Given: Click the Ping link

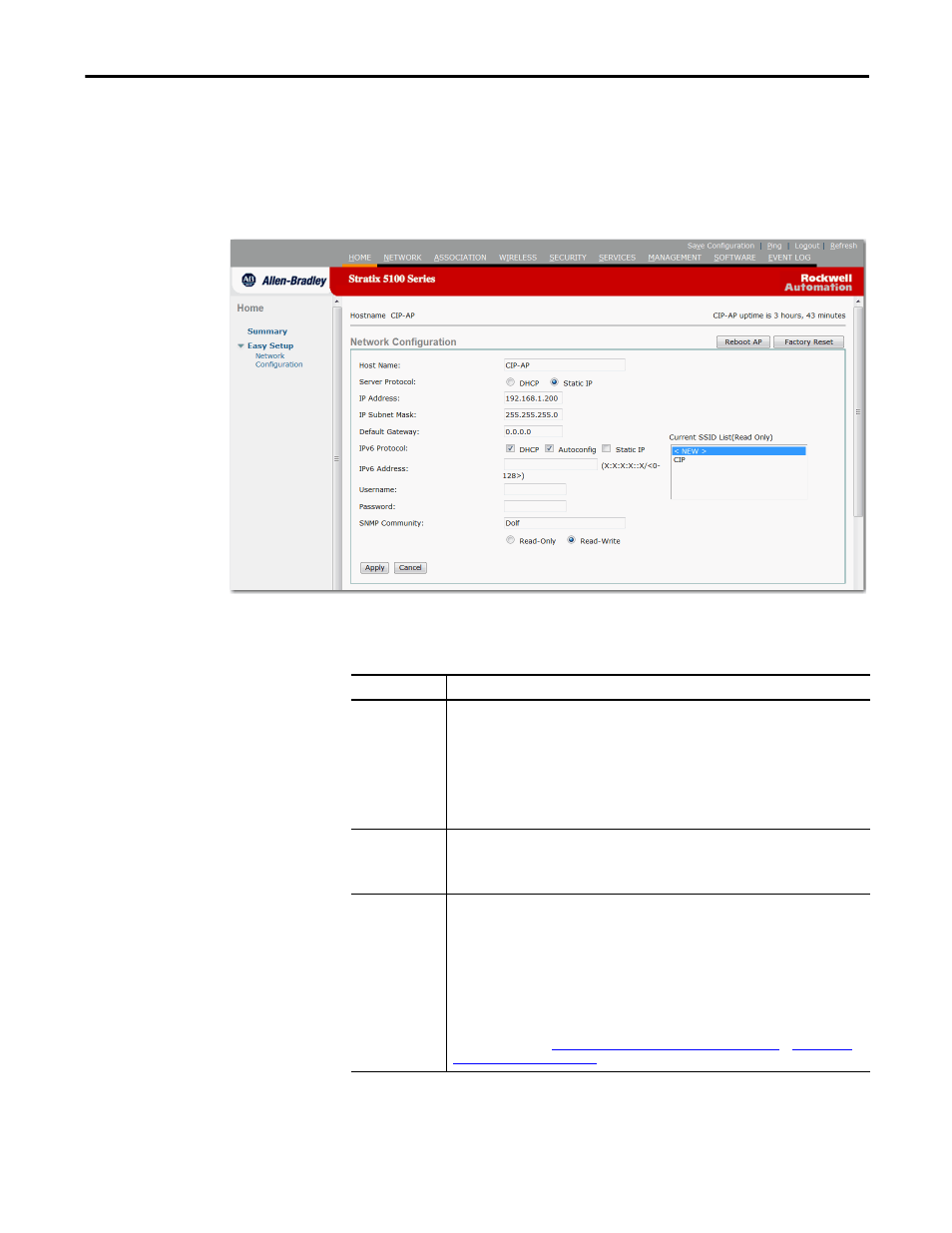Looking at the screenshot, I should (774, 246).
